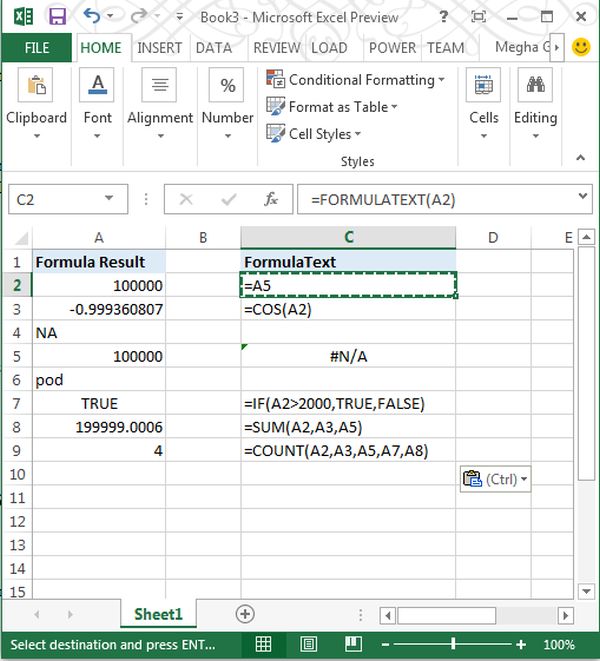Click the Megha account name
600x661 pixels.
point(522,47)
